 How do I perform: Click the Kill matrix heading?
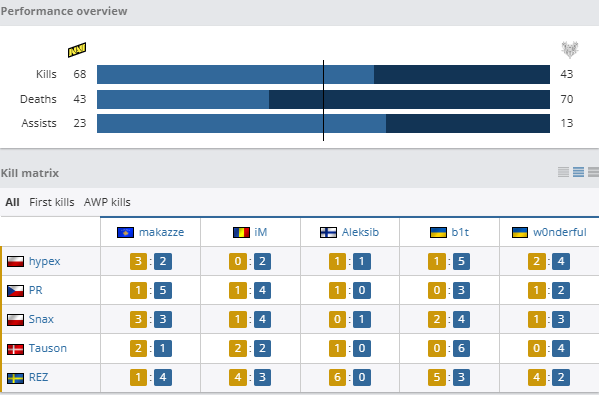click(30, 173)
